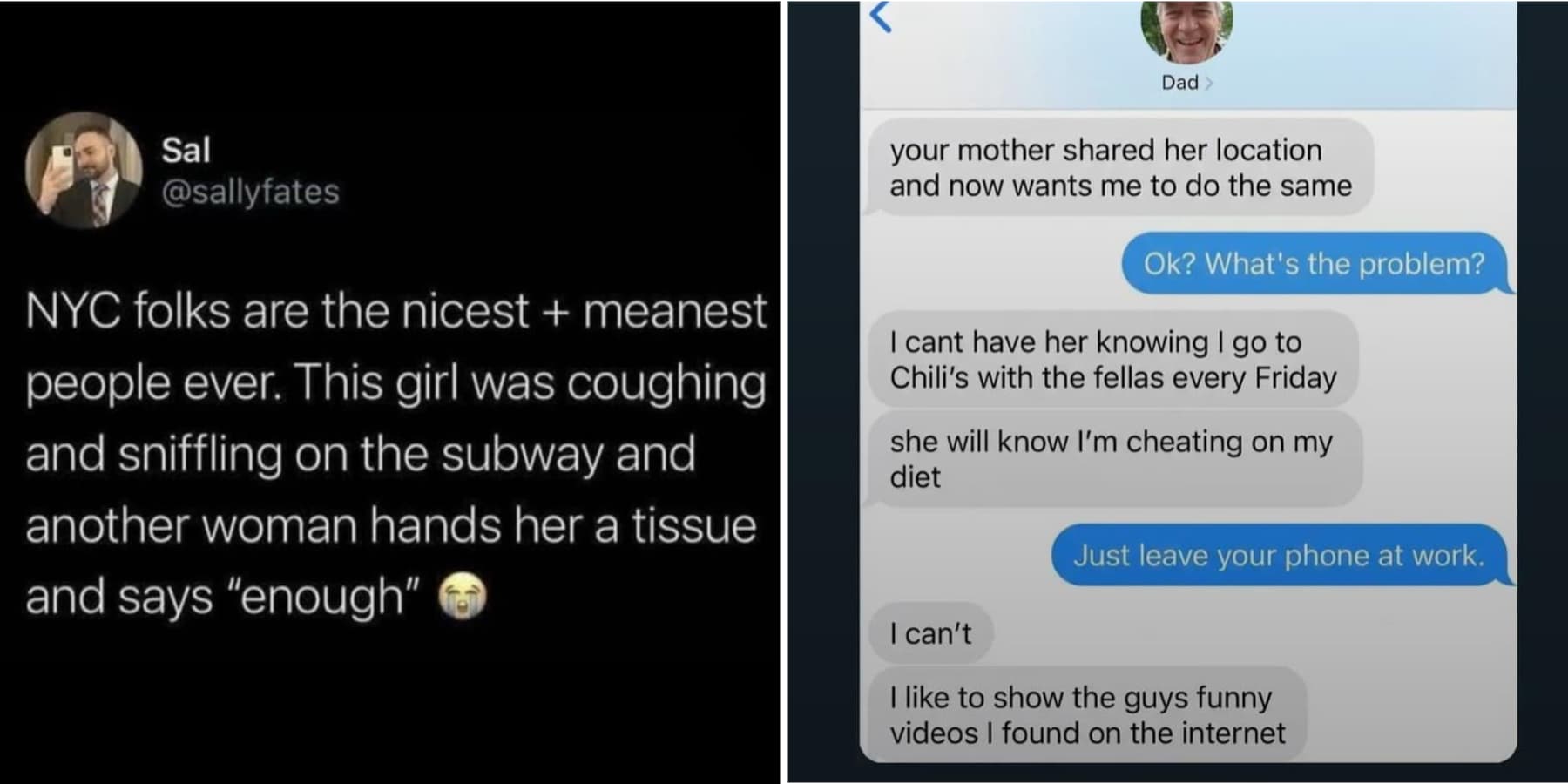Select the Chili's with the fellas message
Viewport: 1568px width, 784px height.
1113,359
